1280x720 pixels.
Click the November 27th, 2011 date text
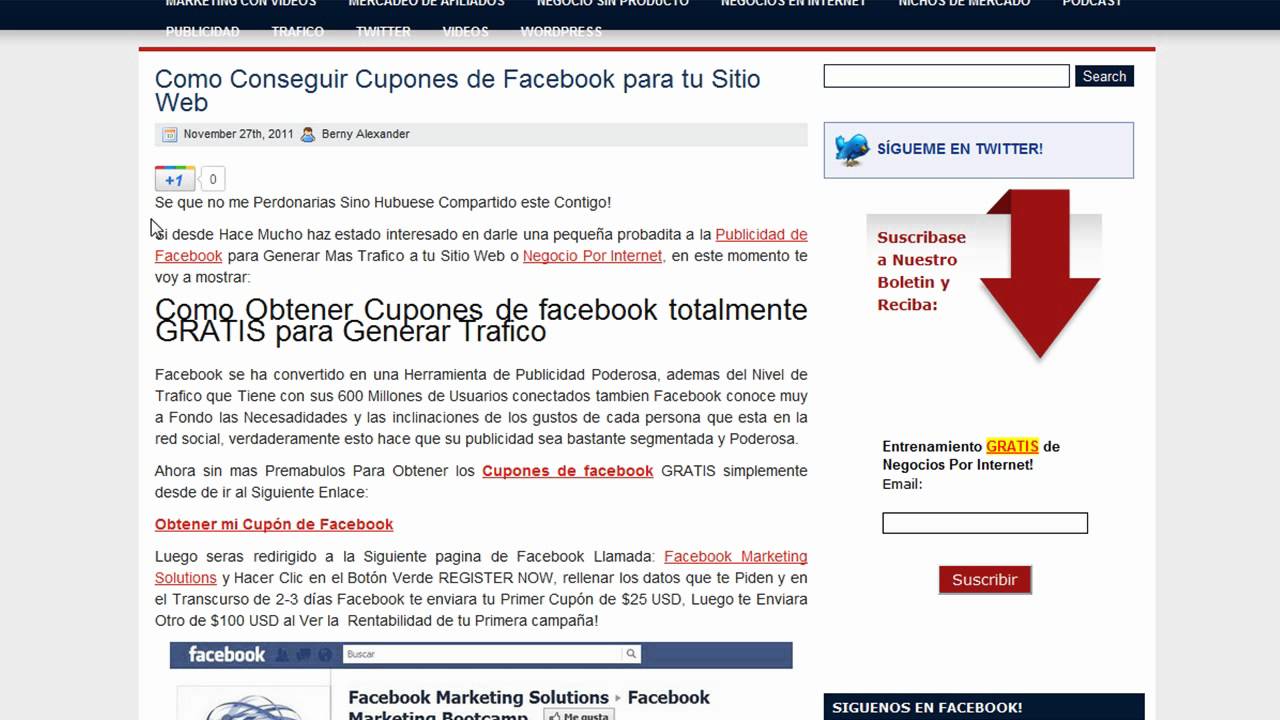pos(238,134)
